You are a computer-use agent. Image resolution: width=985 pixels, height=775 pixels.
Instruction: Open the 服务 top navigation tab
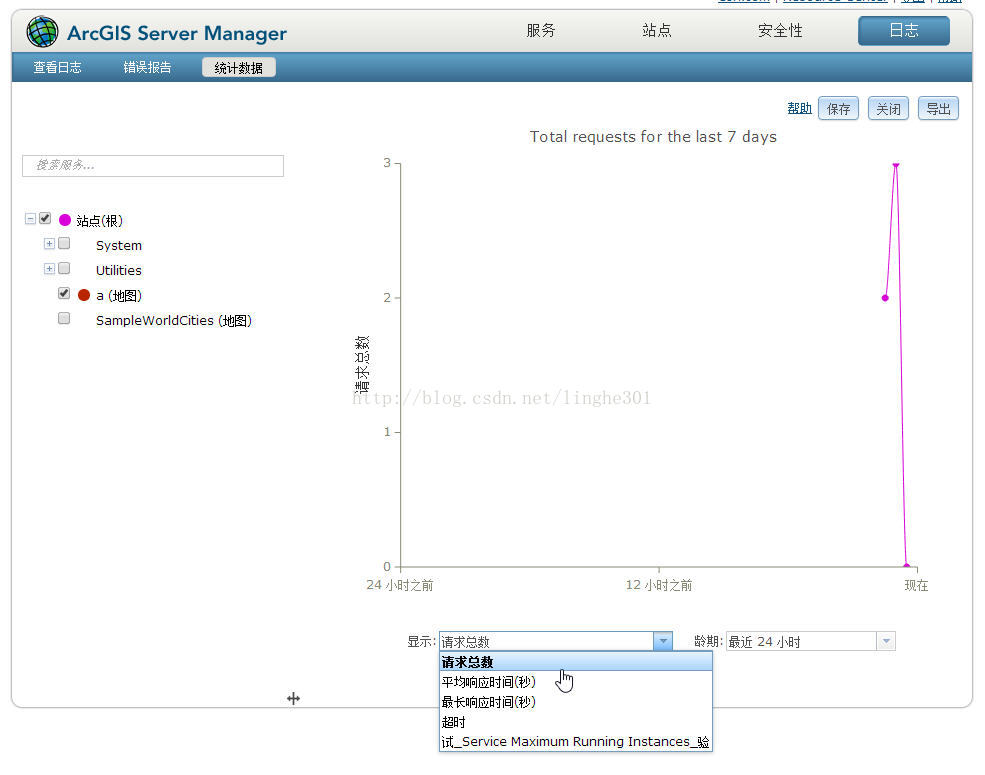pos(541,31)
